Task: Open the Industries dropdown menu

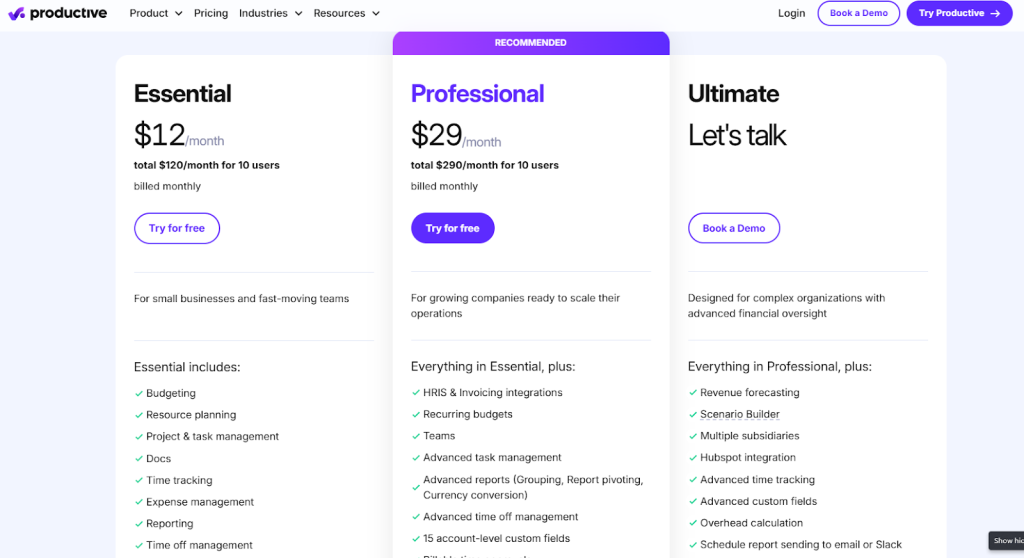Action: [x=270, y=14]
